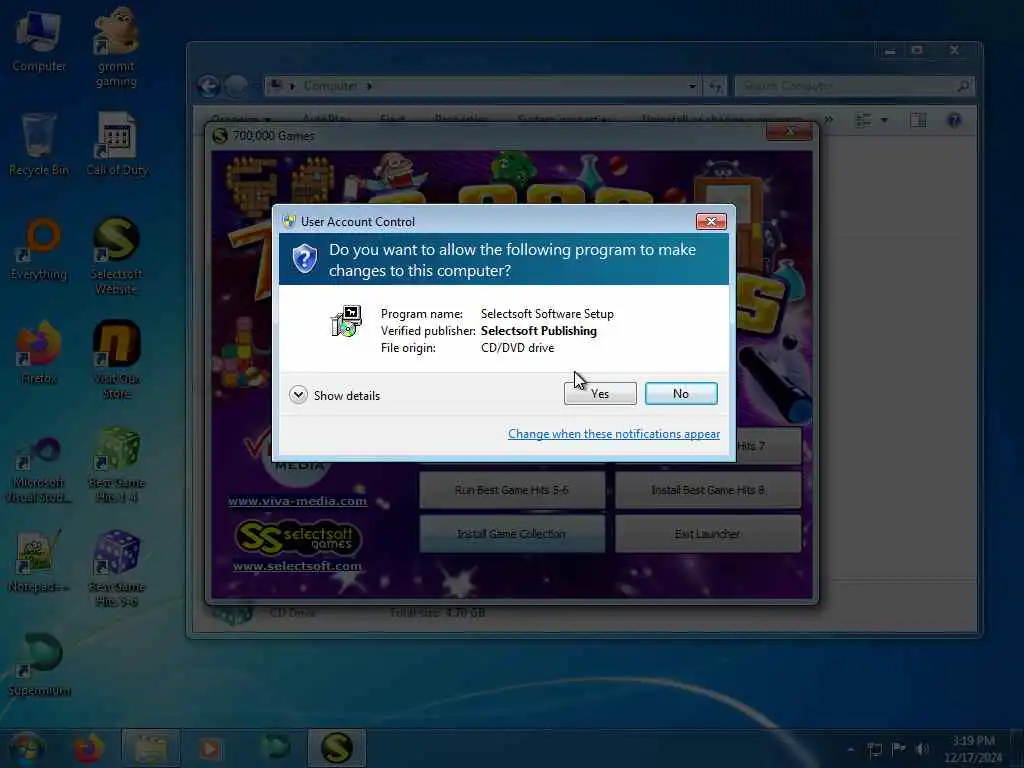Click Install Best Game Hits 8 button

(x=708, y=490)
